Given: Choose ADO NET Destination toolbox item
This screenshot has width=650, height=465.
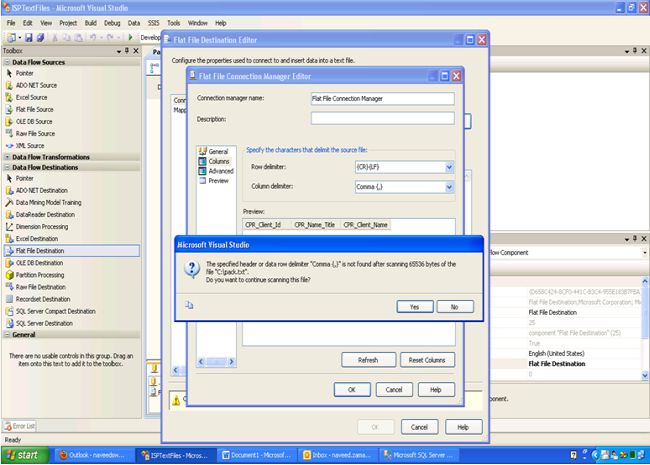Looking at the screenshot, I should [41, 190].
